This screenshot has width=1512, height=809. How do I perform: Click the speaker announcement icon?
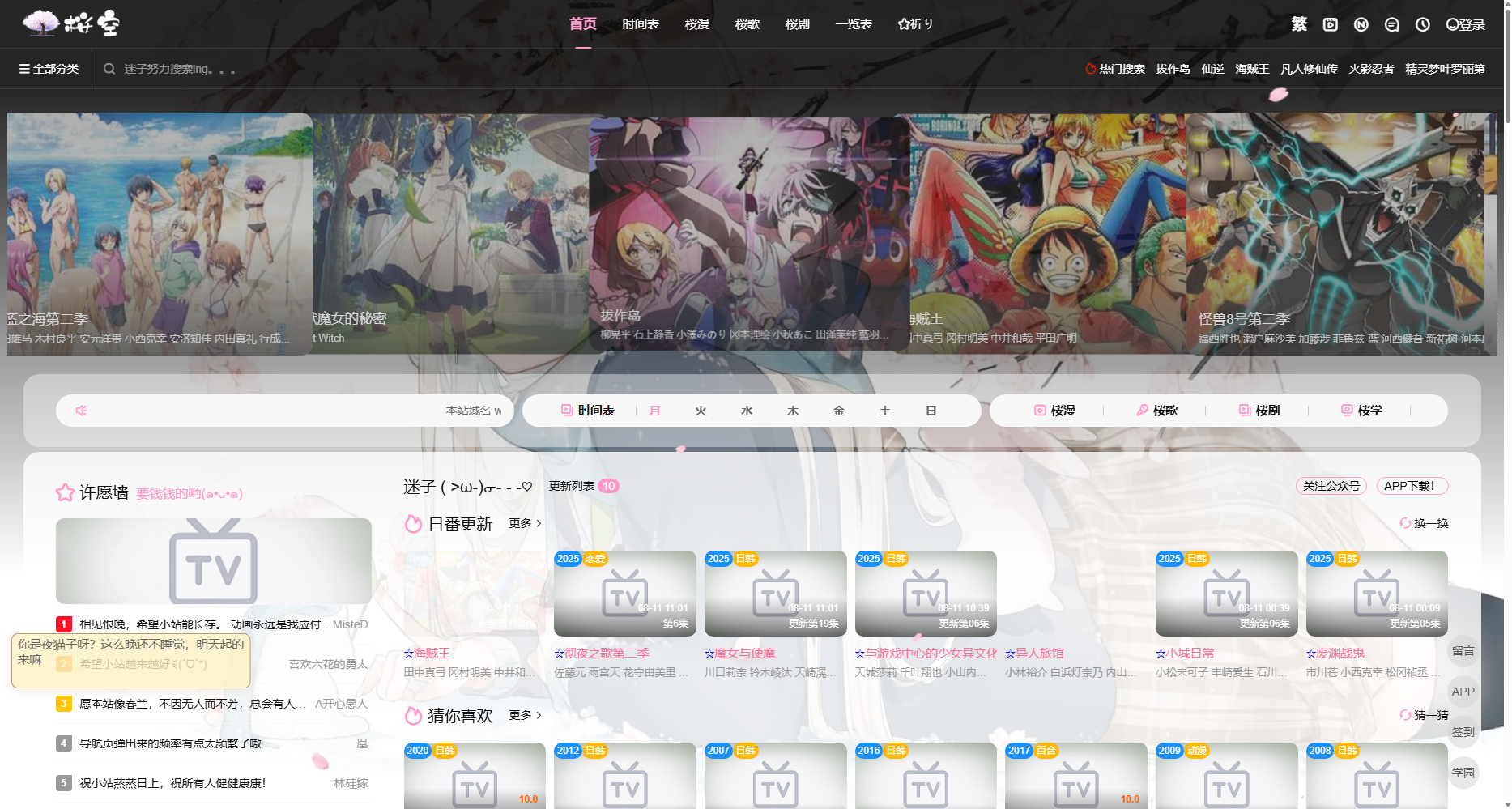[x=81, y=411]
